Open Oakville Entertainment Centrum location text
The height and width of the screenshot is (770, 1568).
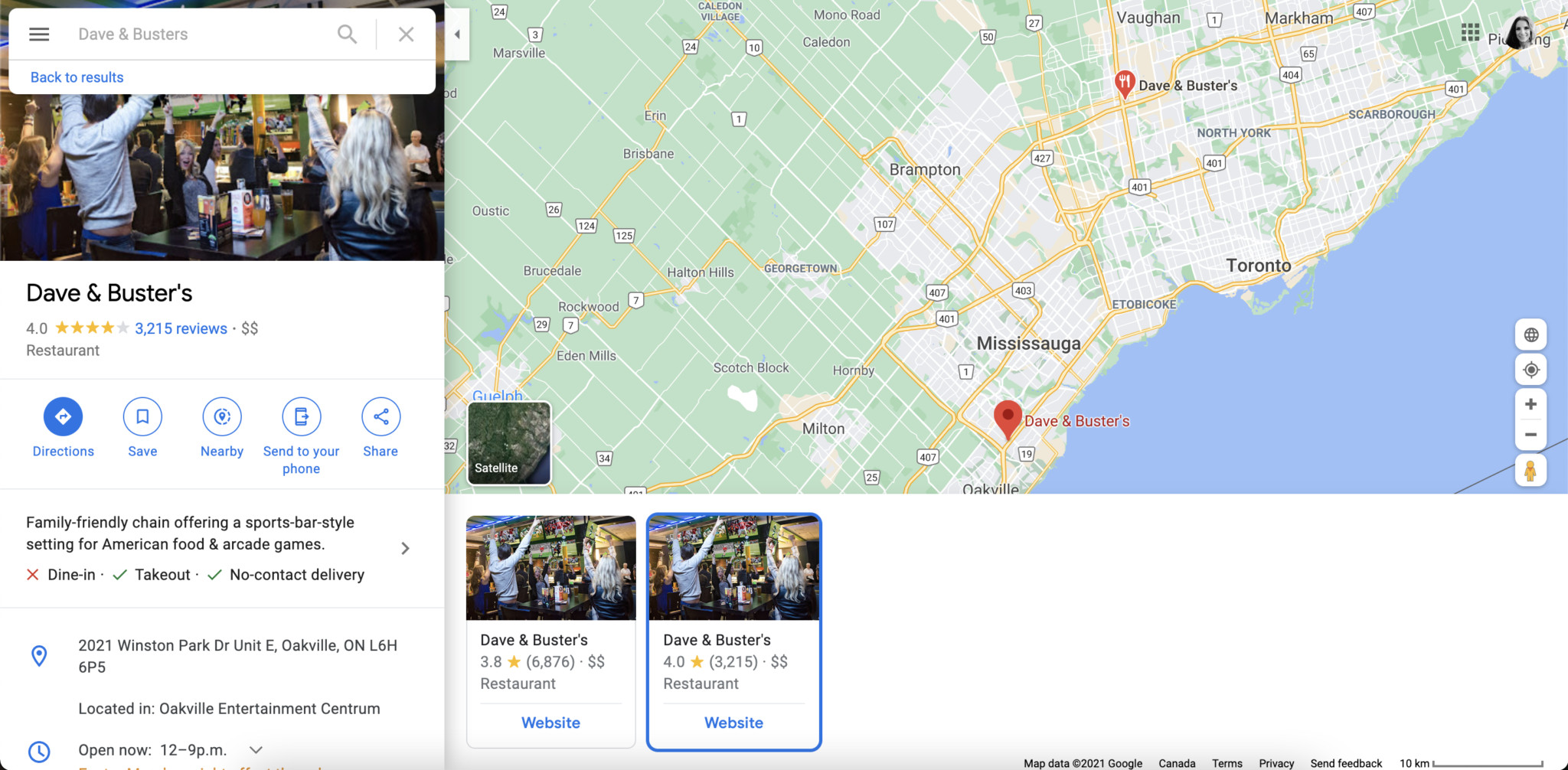pyautogui.click(x=229, y=709)
